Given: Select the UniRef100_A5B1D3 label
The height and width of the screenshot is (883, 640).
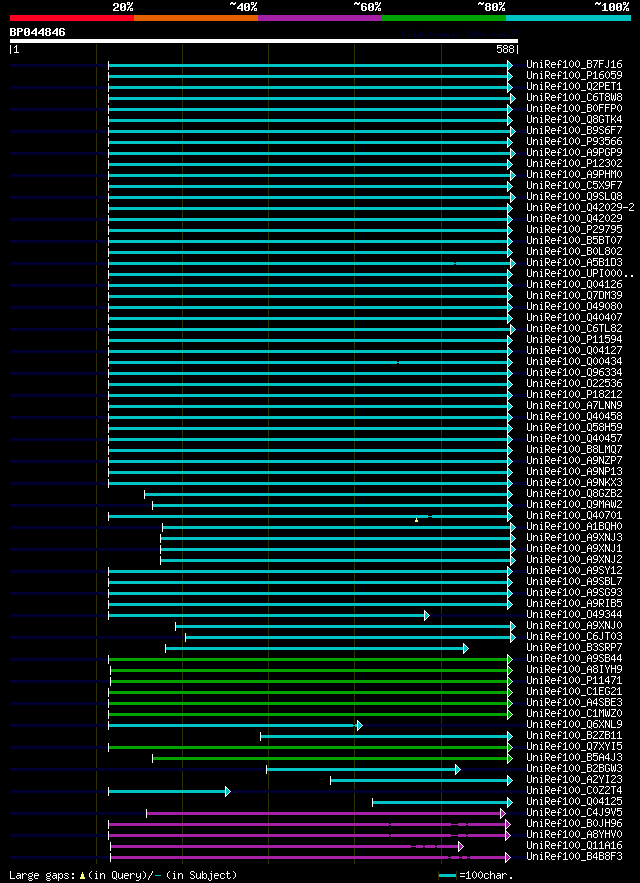Looking at the screenshot, I should pos(574,263).
